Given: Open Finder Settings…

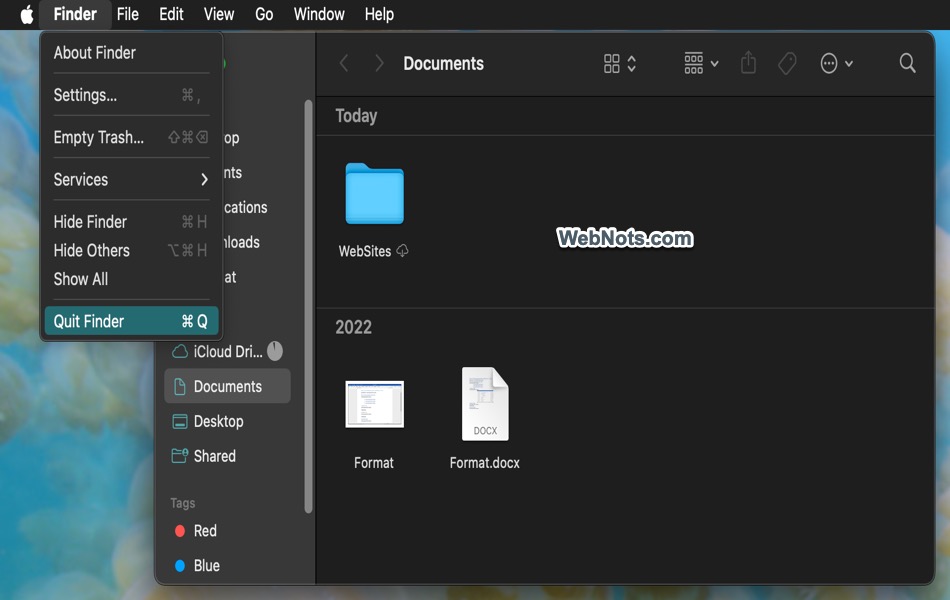Looking at the screenshot, I should point(131,95).
